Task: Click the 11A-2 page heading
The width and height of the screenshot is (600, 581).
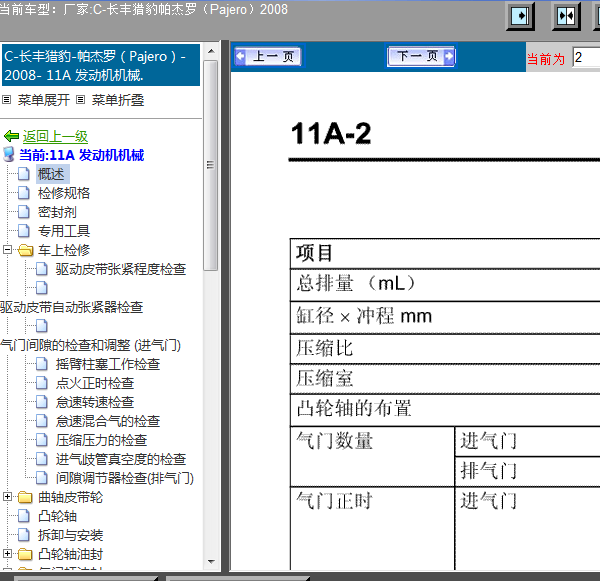Action: [331, 134]
